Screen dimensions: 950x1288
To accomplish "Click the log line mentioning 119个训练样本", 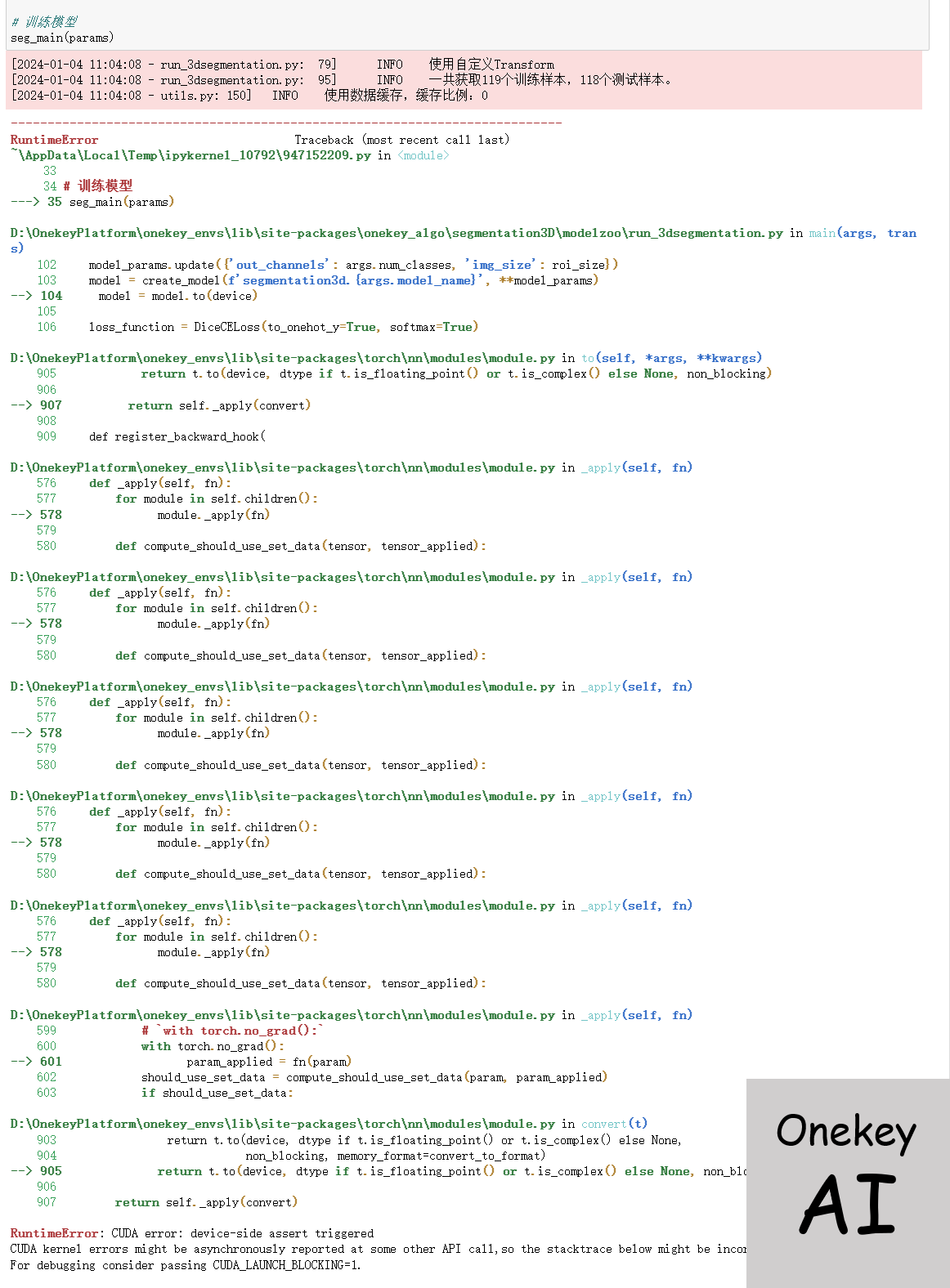I will 550,80.
